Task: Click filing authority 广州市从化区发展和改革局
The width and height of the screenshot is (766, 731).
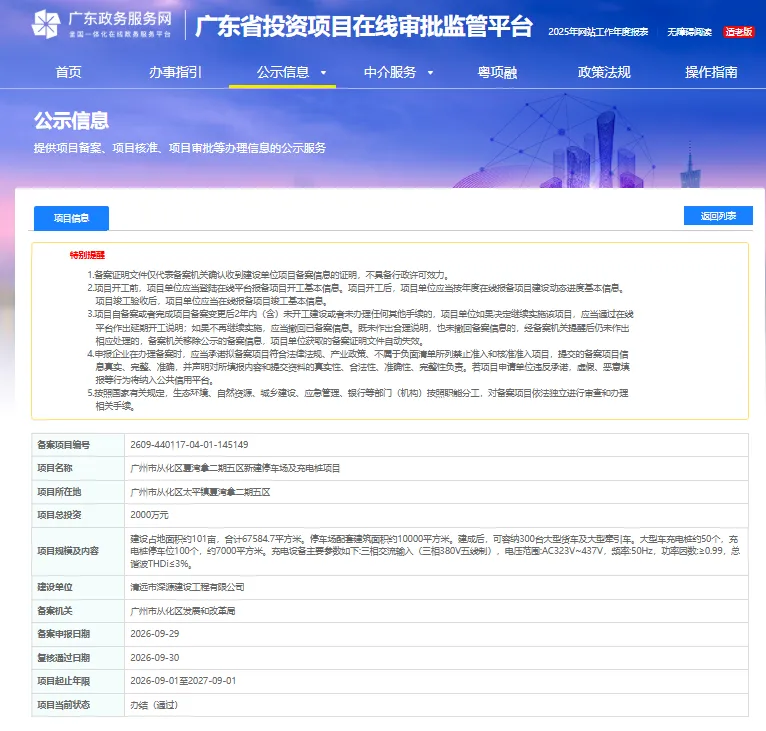Action: (x=183, y=611)
